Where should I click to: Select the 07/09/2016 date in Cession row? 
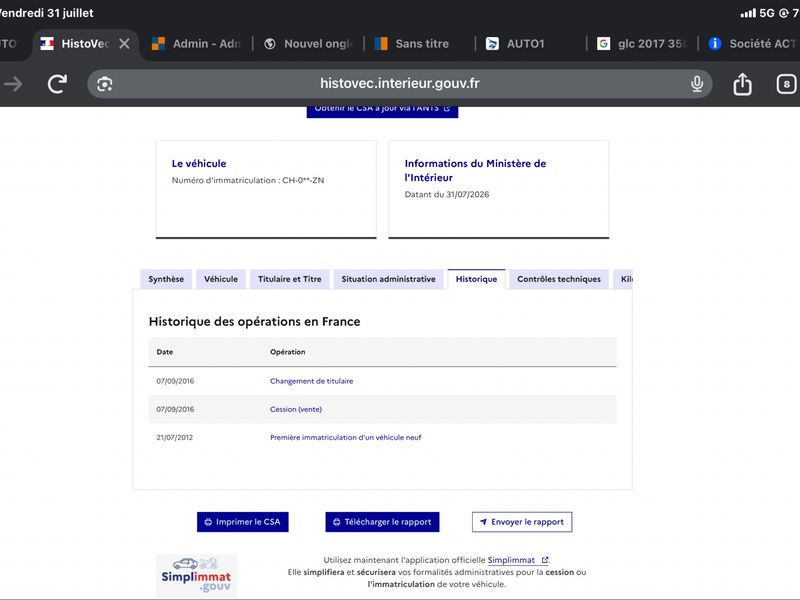pyautogui.click(x=175, y=409)
